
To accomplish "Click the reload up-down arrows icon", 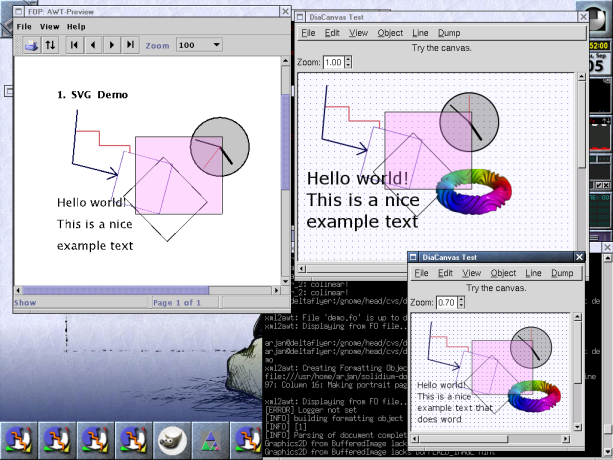I will pyautogui.click(x=50, y=45).
